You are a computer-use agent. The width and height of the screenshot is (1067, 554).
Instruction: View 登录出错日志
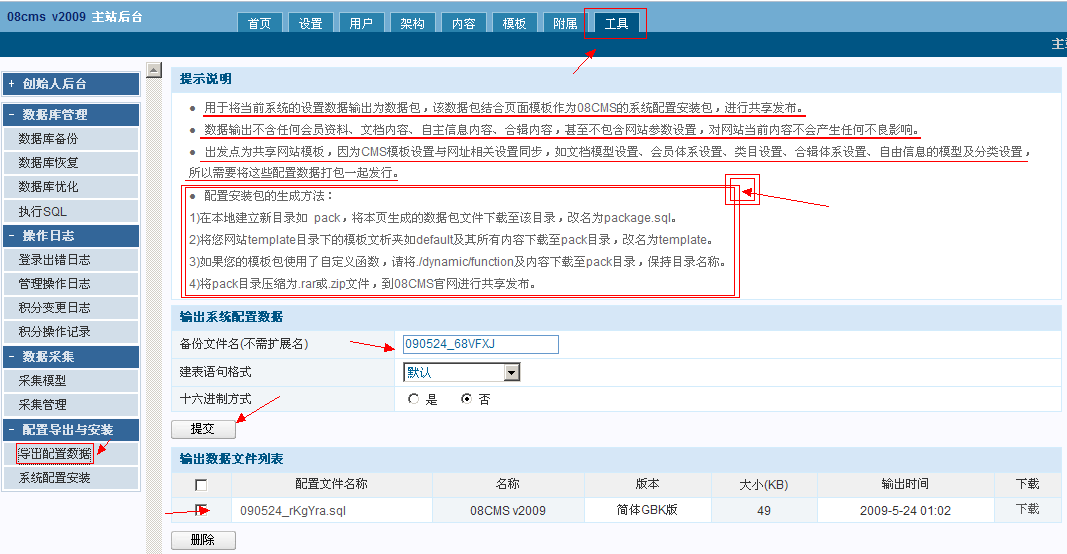point(71,259)
